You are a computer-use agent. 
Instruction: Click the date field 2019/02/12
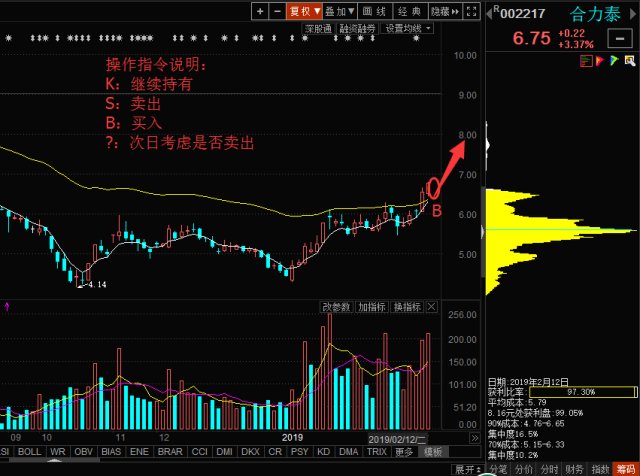[x=397, y=439]
